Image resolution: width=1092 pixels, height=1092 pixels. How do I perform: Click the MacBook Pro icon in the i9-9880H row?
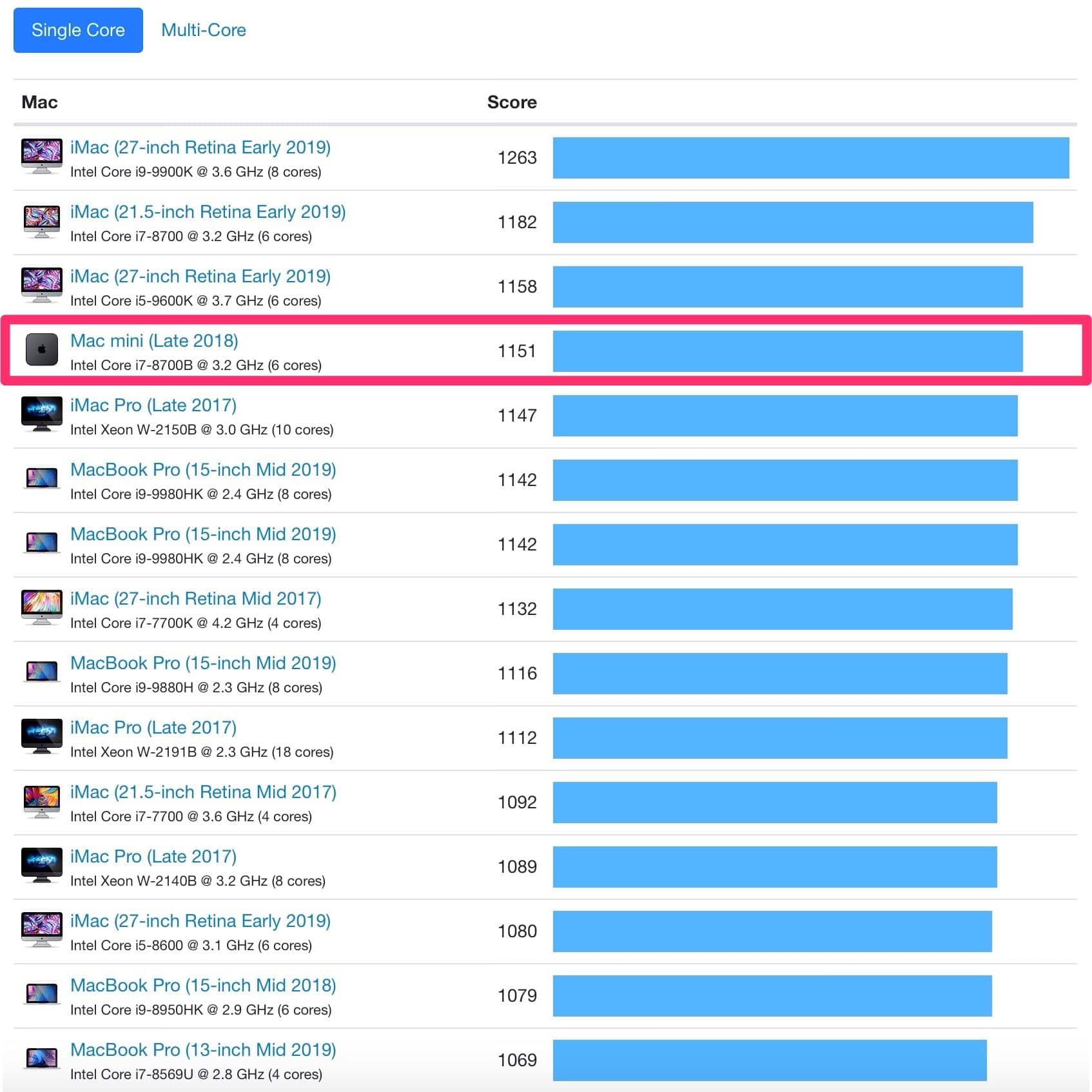click(42, 672)
